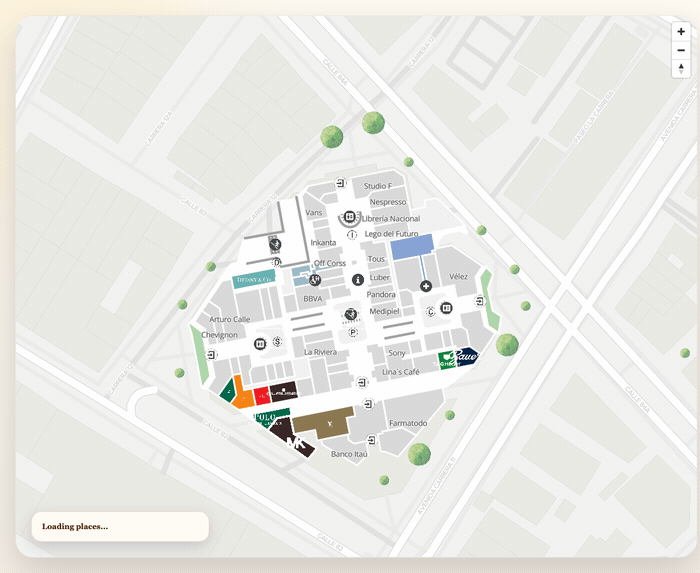700x573 pixels.
Task: Click the entrance icon right of Vélez
Action: (479, 301)
